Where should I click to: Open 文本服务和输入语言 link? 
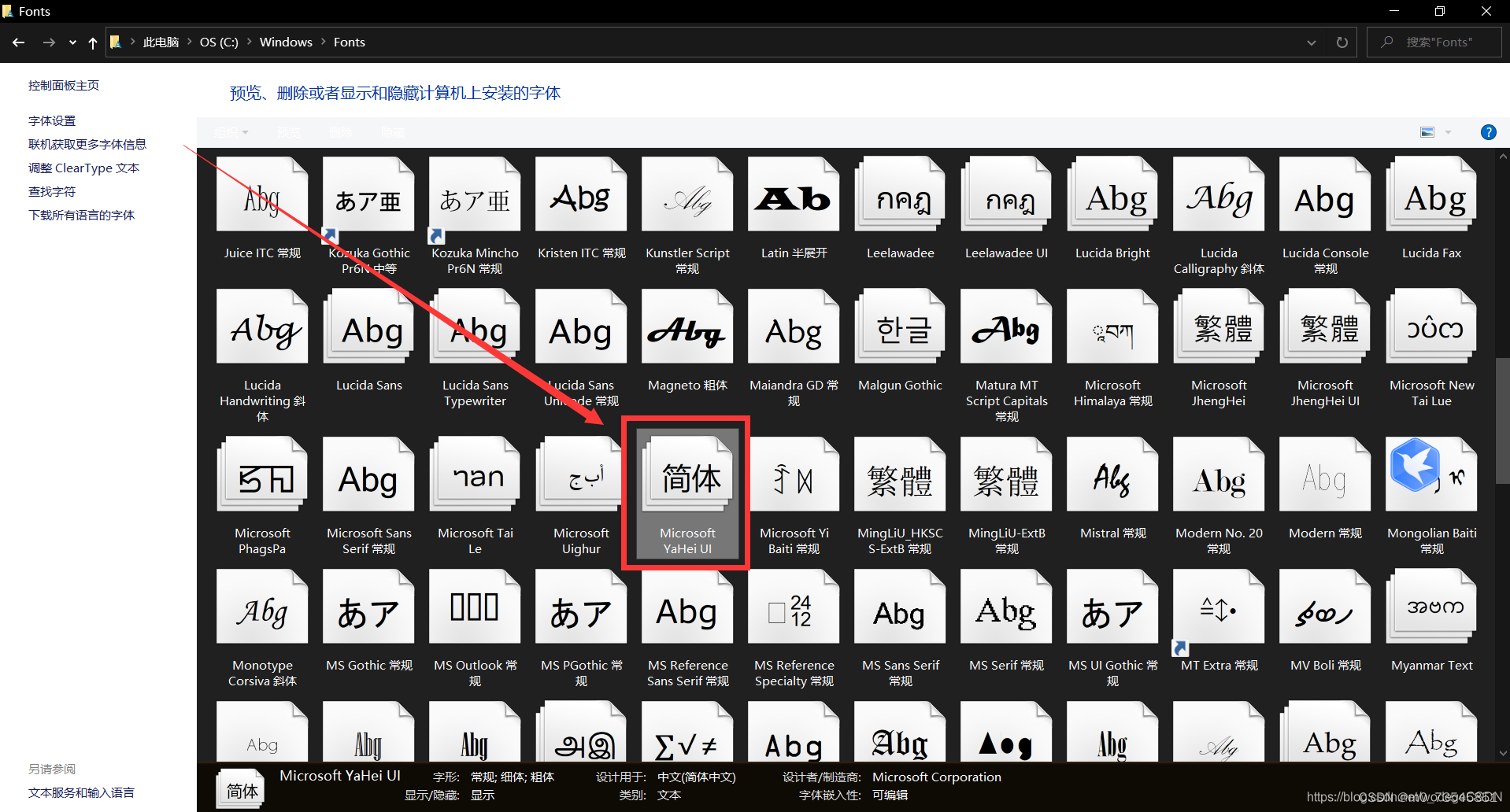[81, 792]
